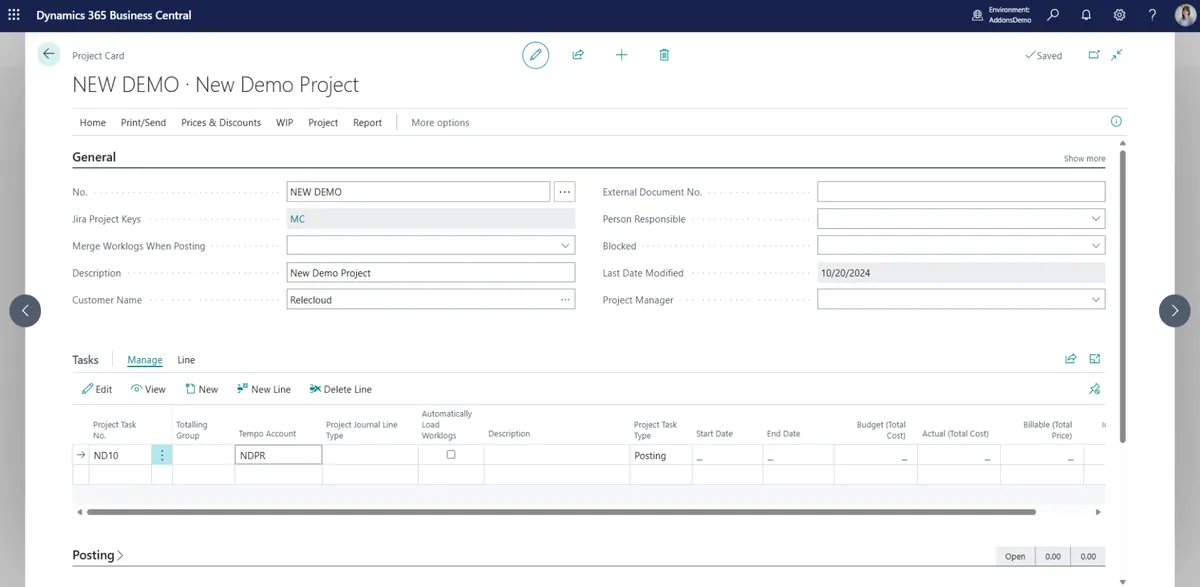The width and height of the screenshot is (1200, 587).
Task: Open ND10 row options menu
Action: click(x=162, y=455)
